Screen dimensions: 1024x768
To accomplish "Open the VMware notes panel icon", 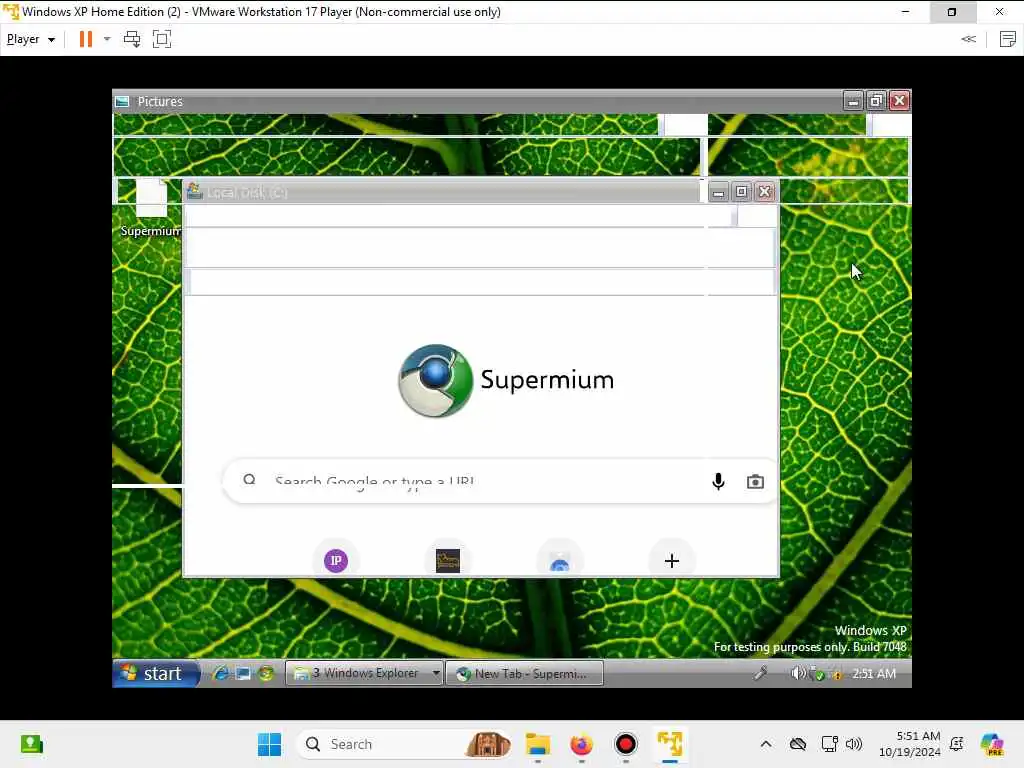I will [1008, 39].
